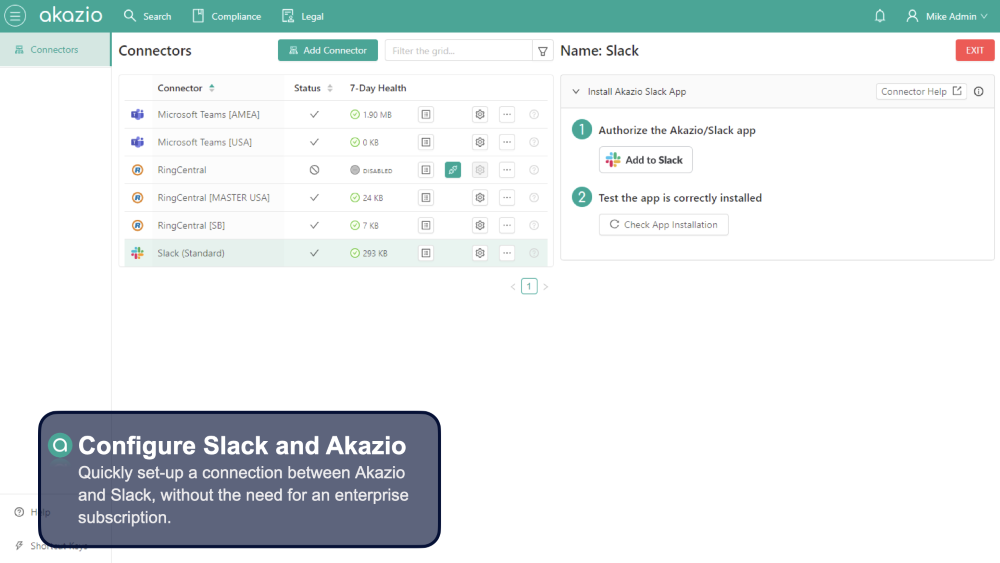Open settings gear for RingCentral [SB]
This screenshot has width=1000, height=563.
[480, 225]
